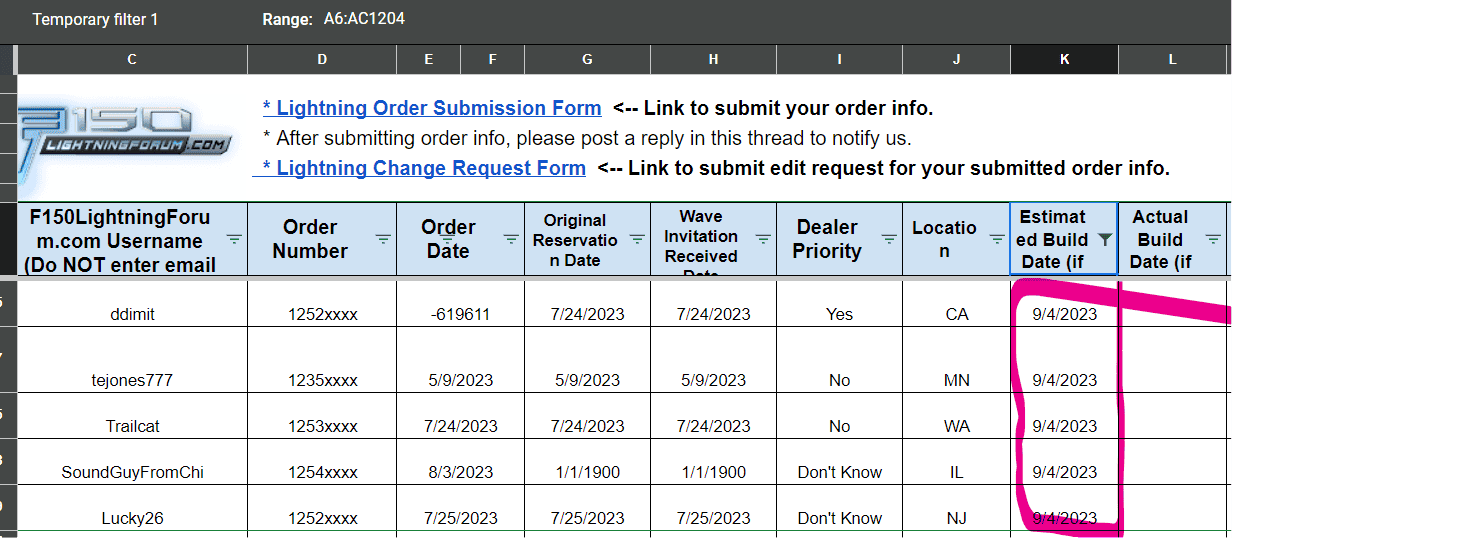The image size is (1459, 543).
Task: Click the filter range A6:AC1204 field
Action: (364, 19)
